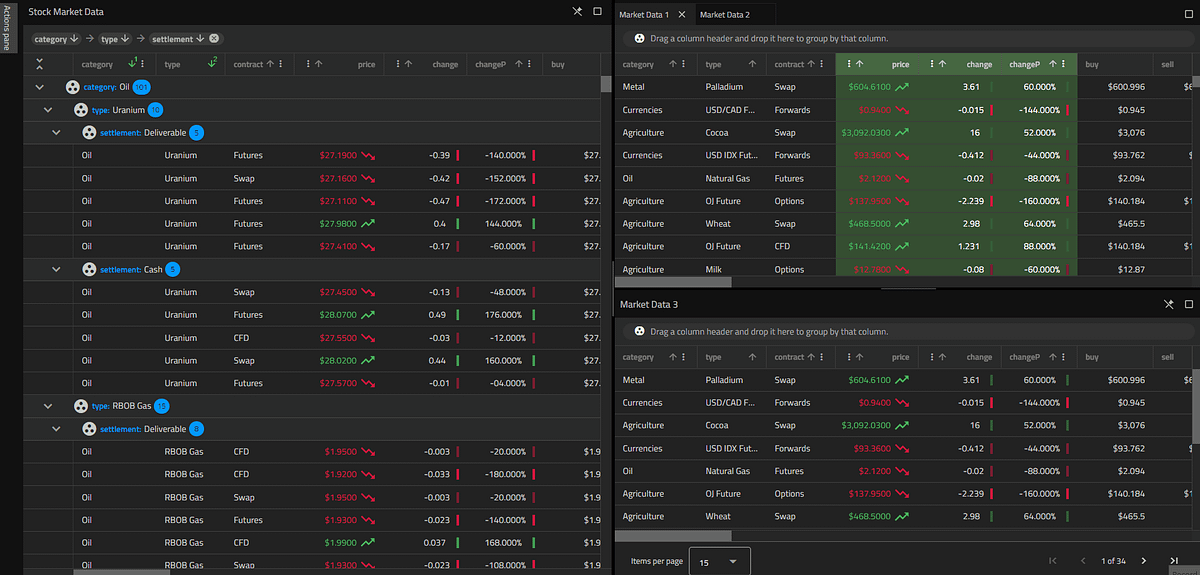Collapse the type RBOB Gas group
Image resolution: width=1200 pixels, height=575 pixels.
pos(48,406)
